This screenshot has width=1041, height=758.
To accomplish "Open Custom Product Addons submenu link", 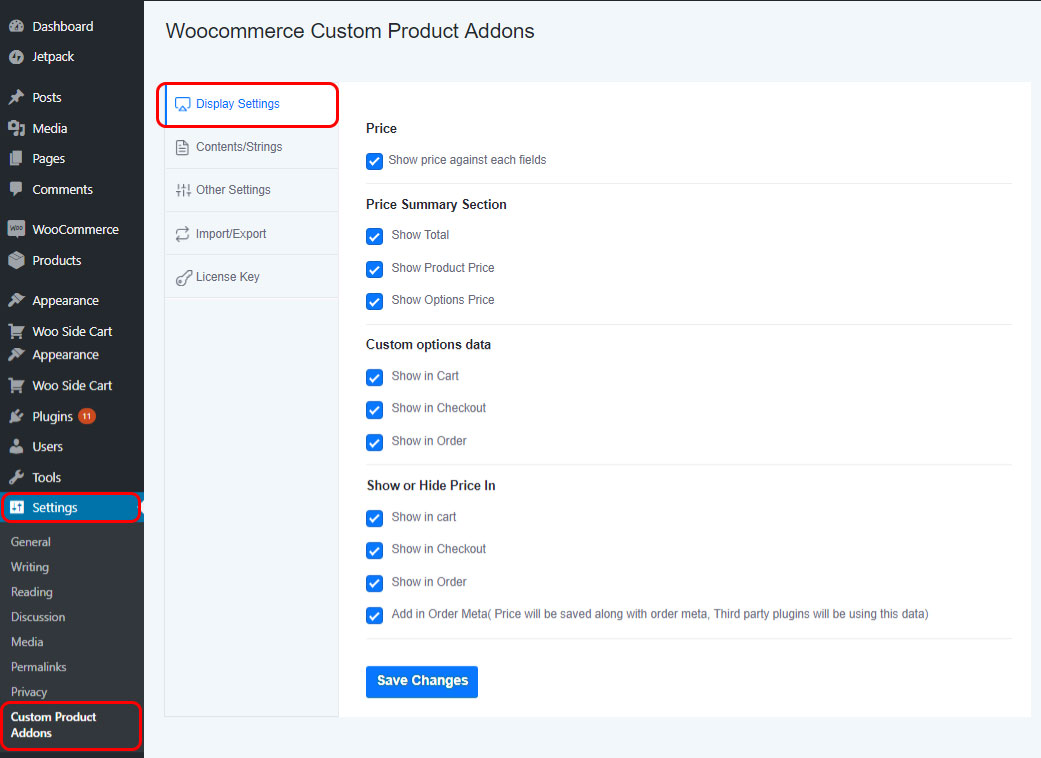I will click(x=53, y=725).
